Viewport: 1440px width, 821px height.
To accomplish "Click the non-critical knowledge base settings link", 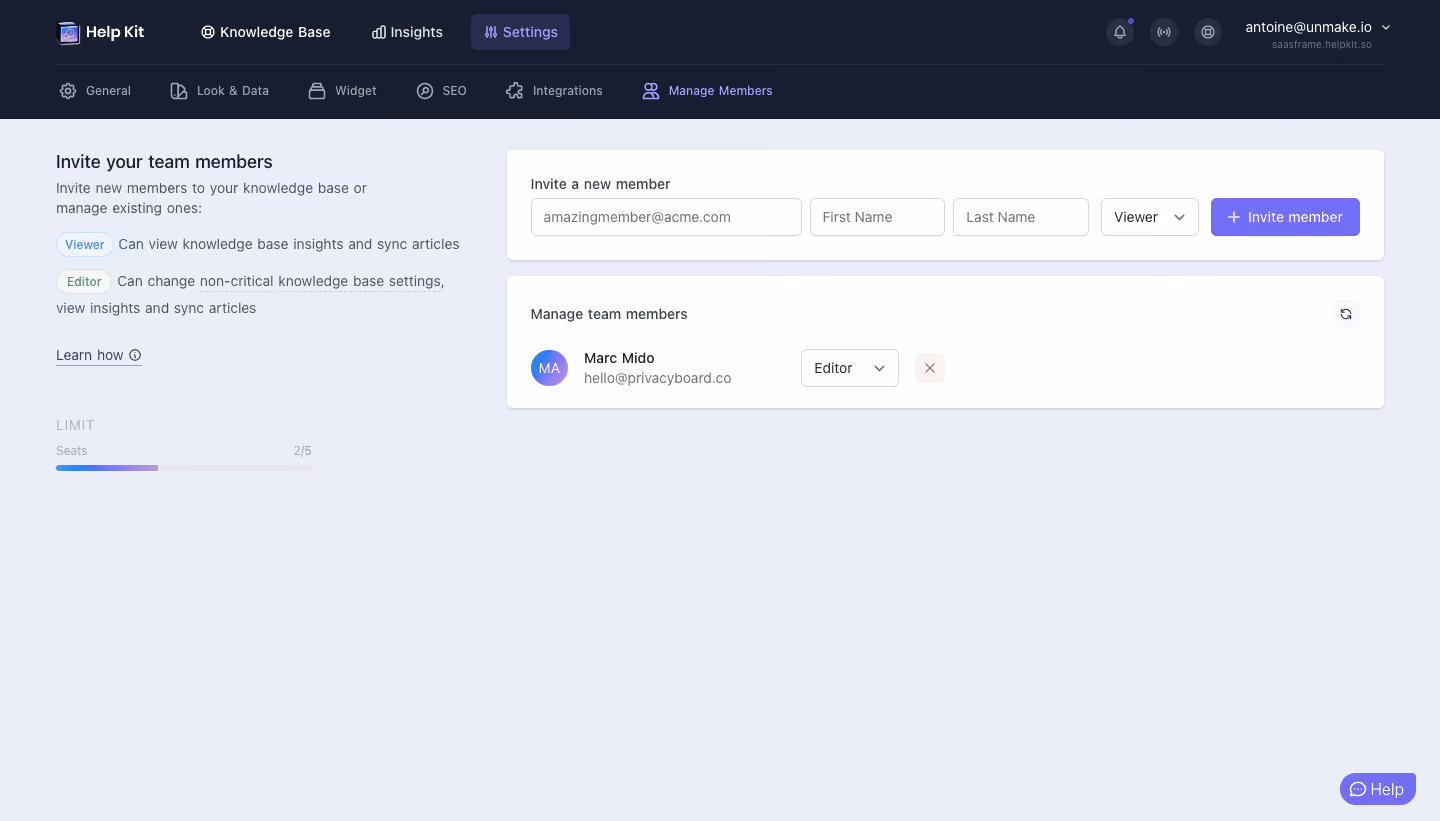I will tap(321, 281).
